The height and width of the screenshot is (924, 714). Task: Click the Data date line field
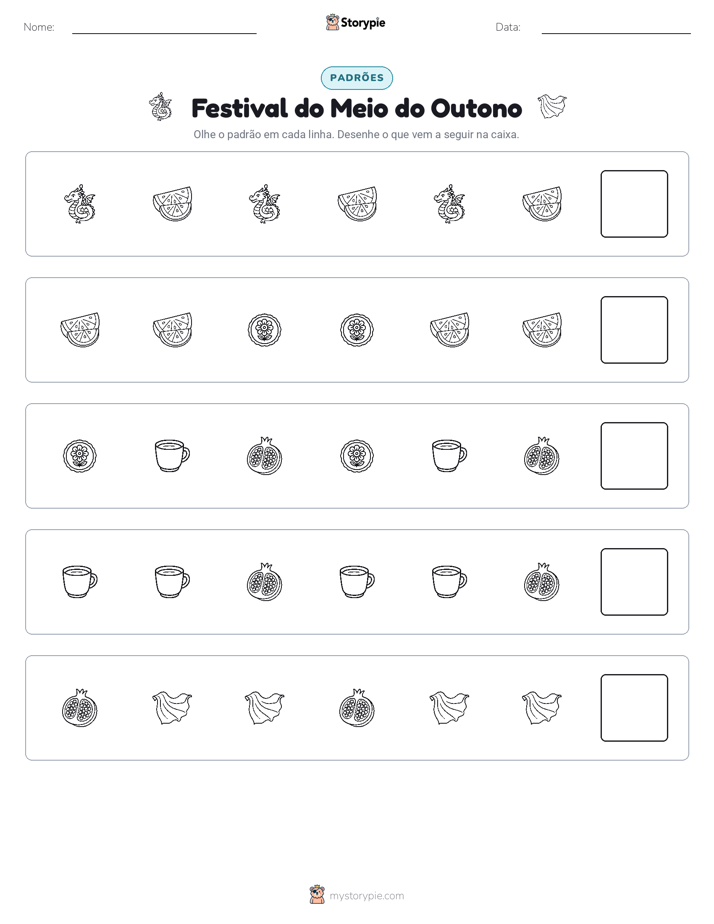coord(616,27)
